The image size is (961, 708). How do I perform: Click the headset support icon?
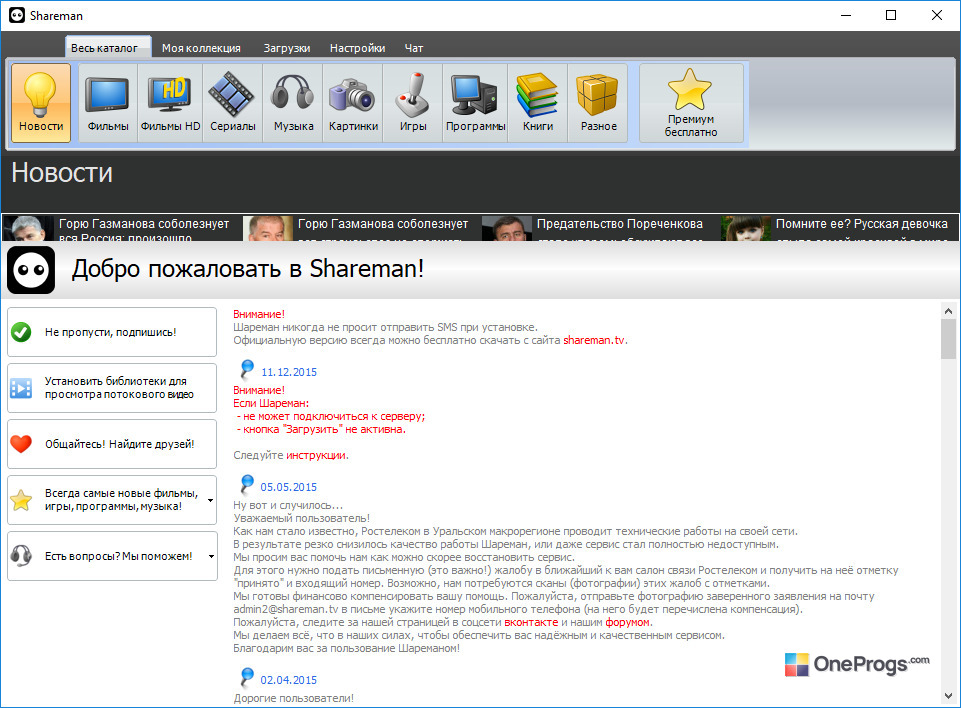(x=21, y=556)
